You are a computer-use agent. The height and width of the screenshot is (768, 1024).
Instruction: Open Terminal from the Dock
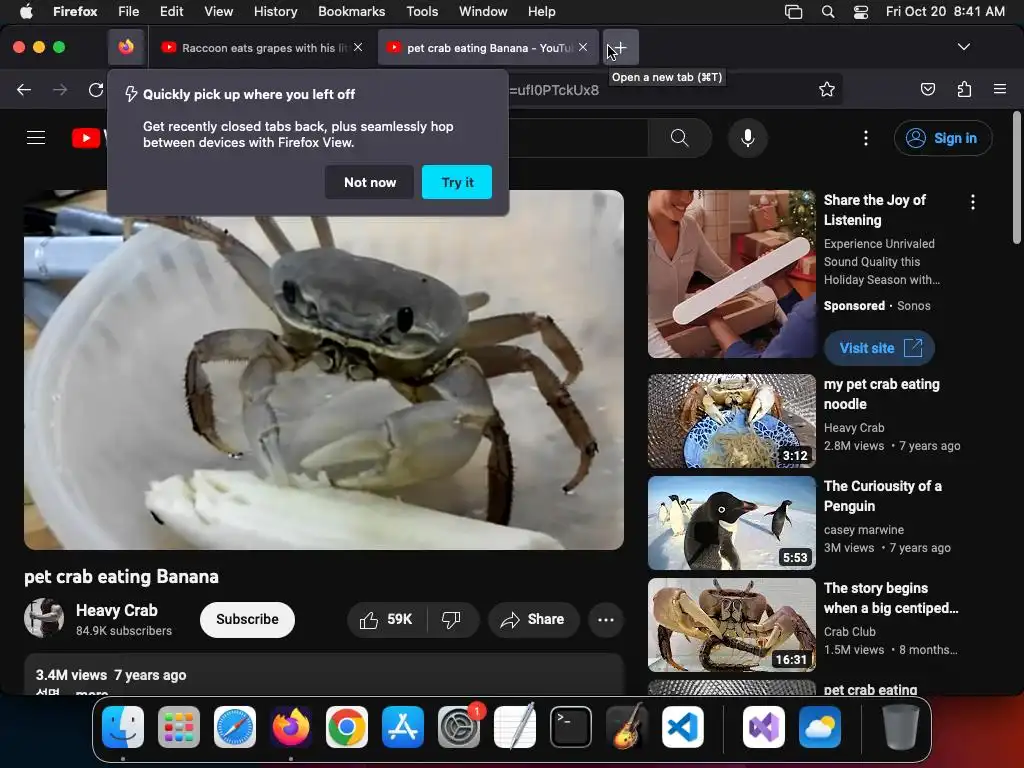click(x=571, y=726)
